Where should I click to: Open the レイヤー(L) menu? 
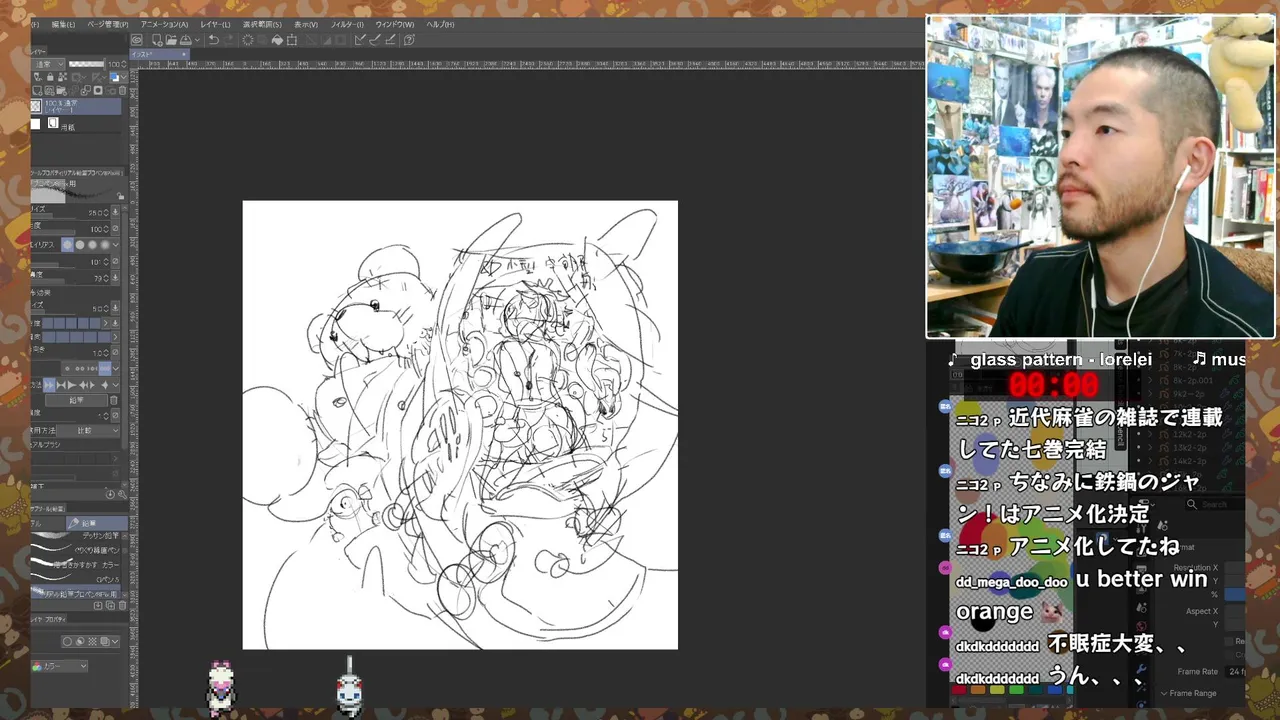215,24
